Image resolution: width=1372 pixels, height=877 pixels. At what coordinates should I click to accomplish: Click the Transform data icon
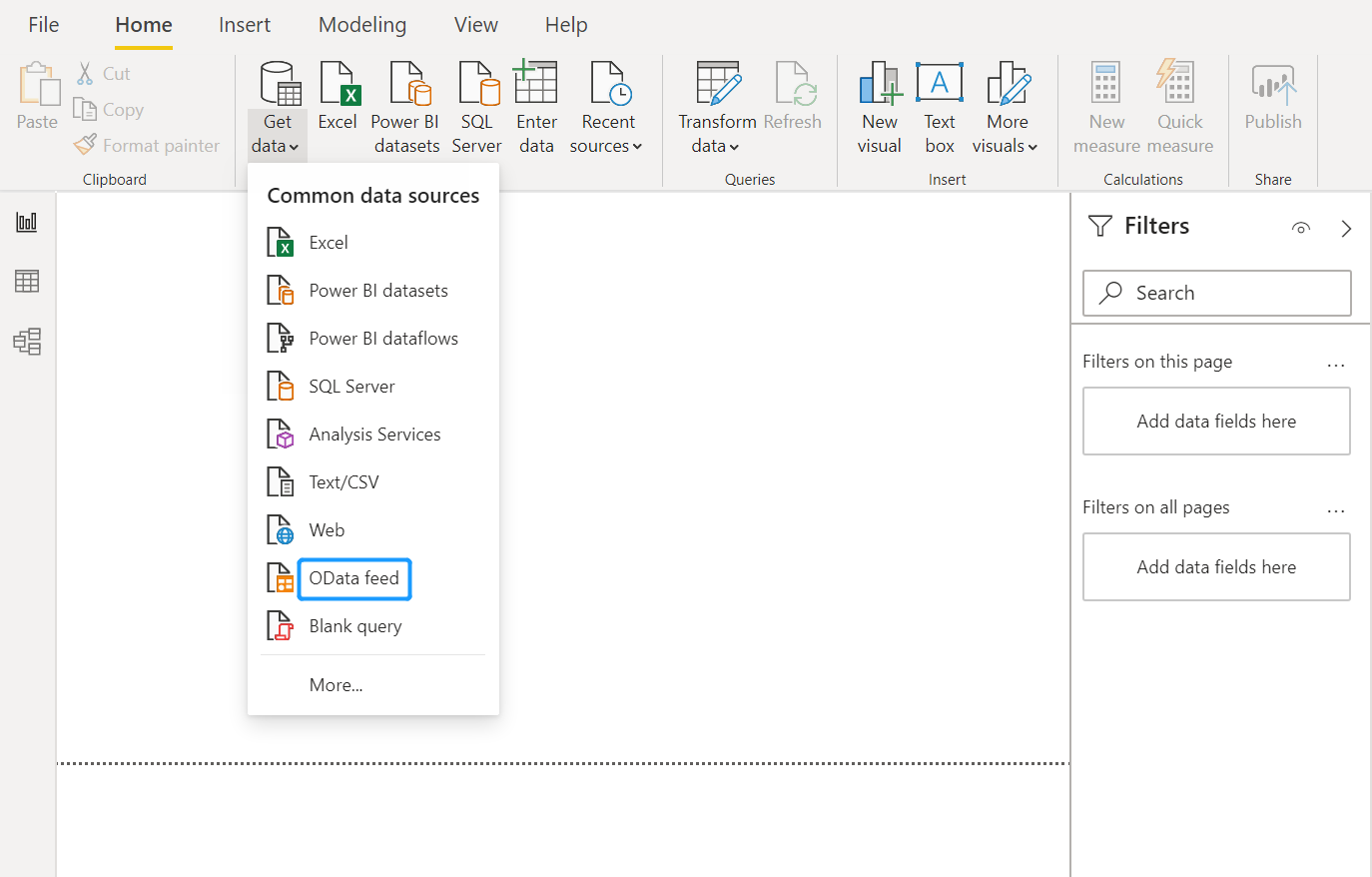(x=718, y=84)
